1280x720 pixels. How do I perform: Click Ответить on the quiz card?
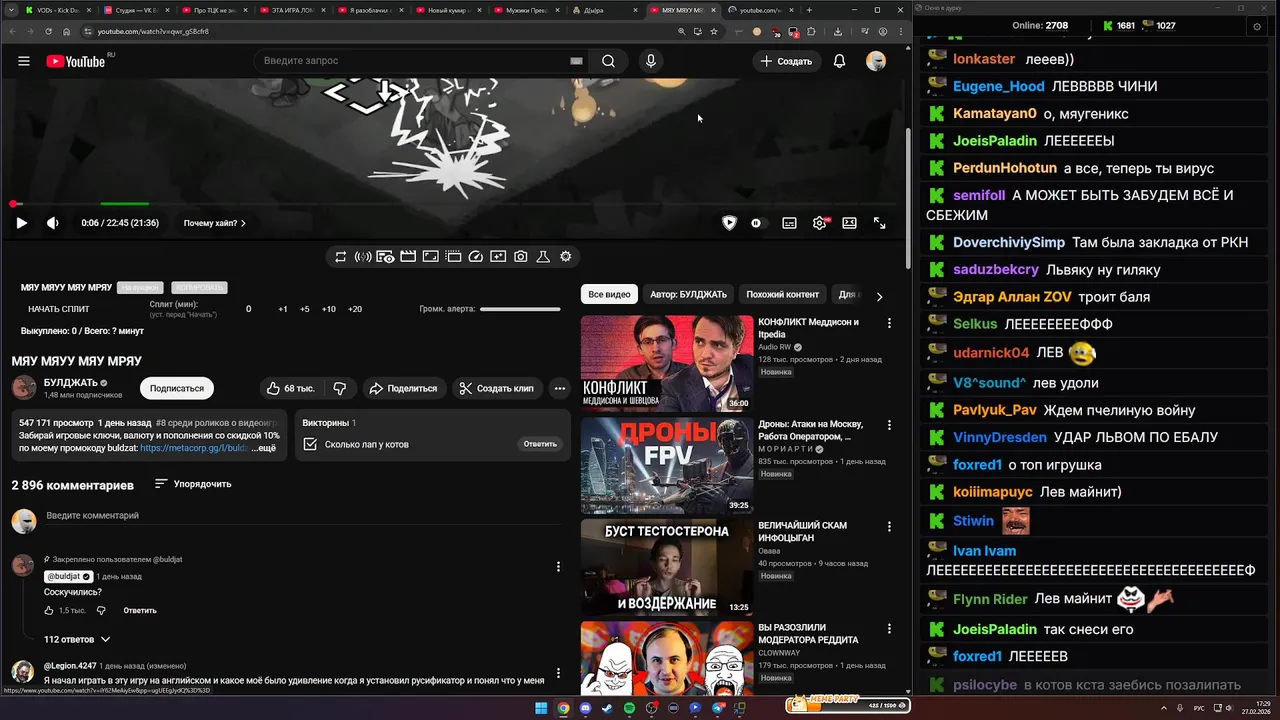[x=540, y=444]
